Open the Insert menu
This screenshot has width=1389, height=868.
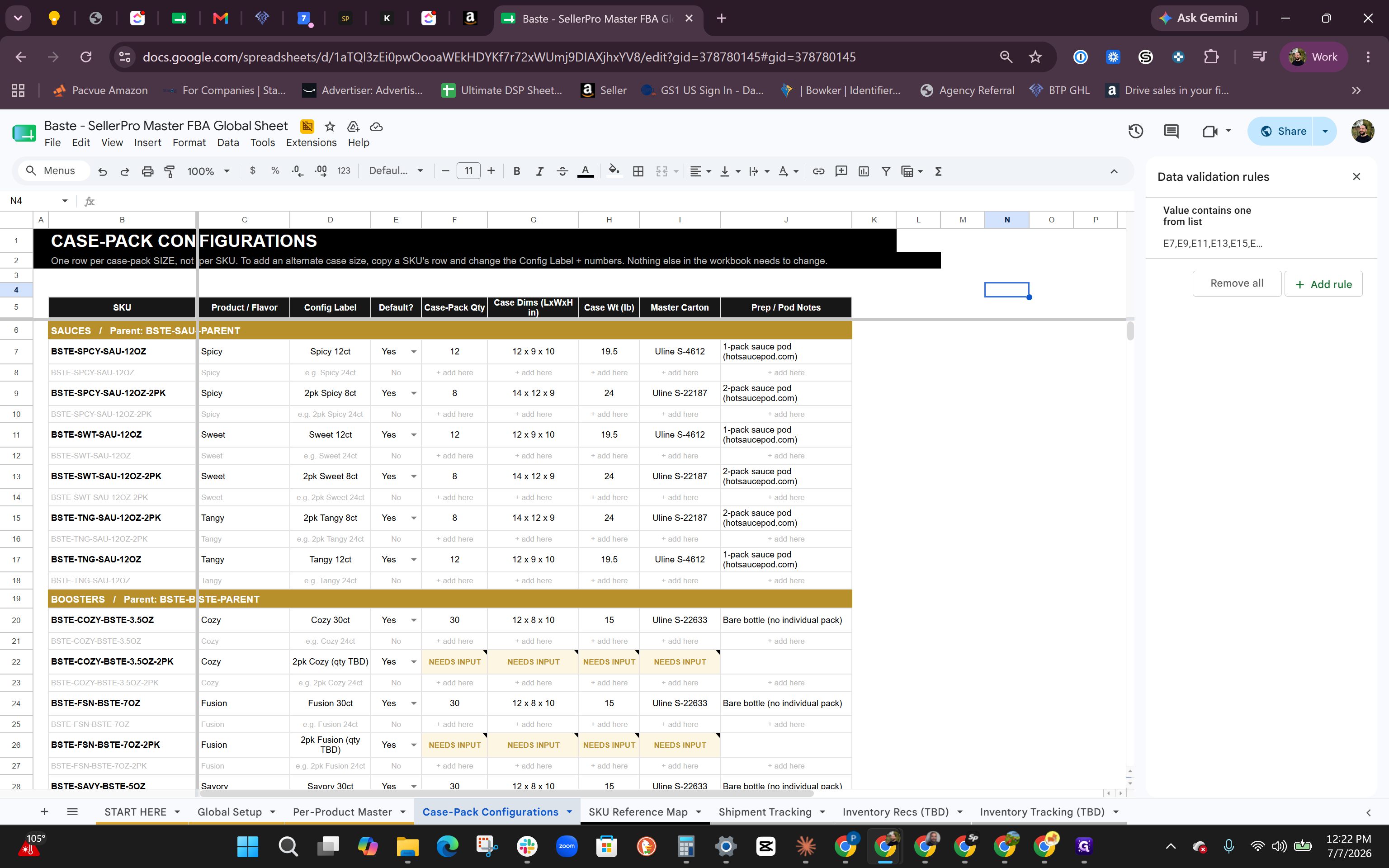tap(147, 143)
